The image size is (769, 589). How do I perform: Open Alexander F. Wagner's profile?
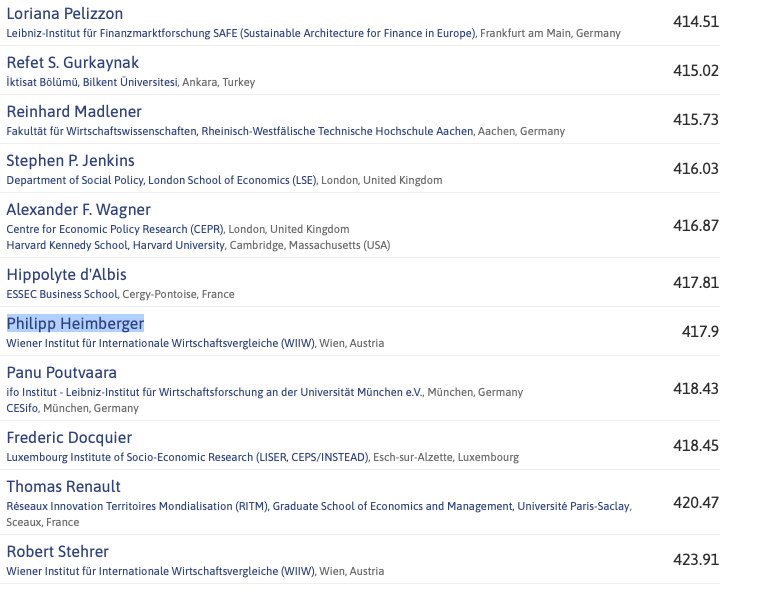(x=78, y=210)
